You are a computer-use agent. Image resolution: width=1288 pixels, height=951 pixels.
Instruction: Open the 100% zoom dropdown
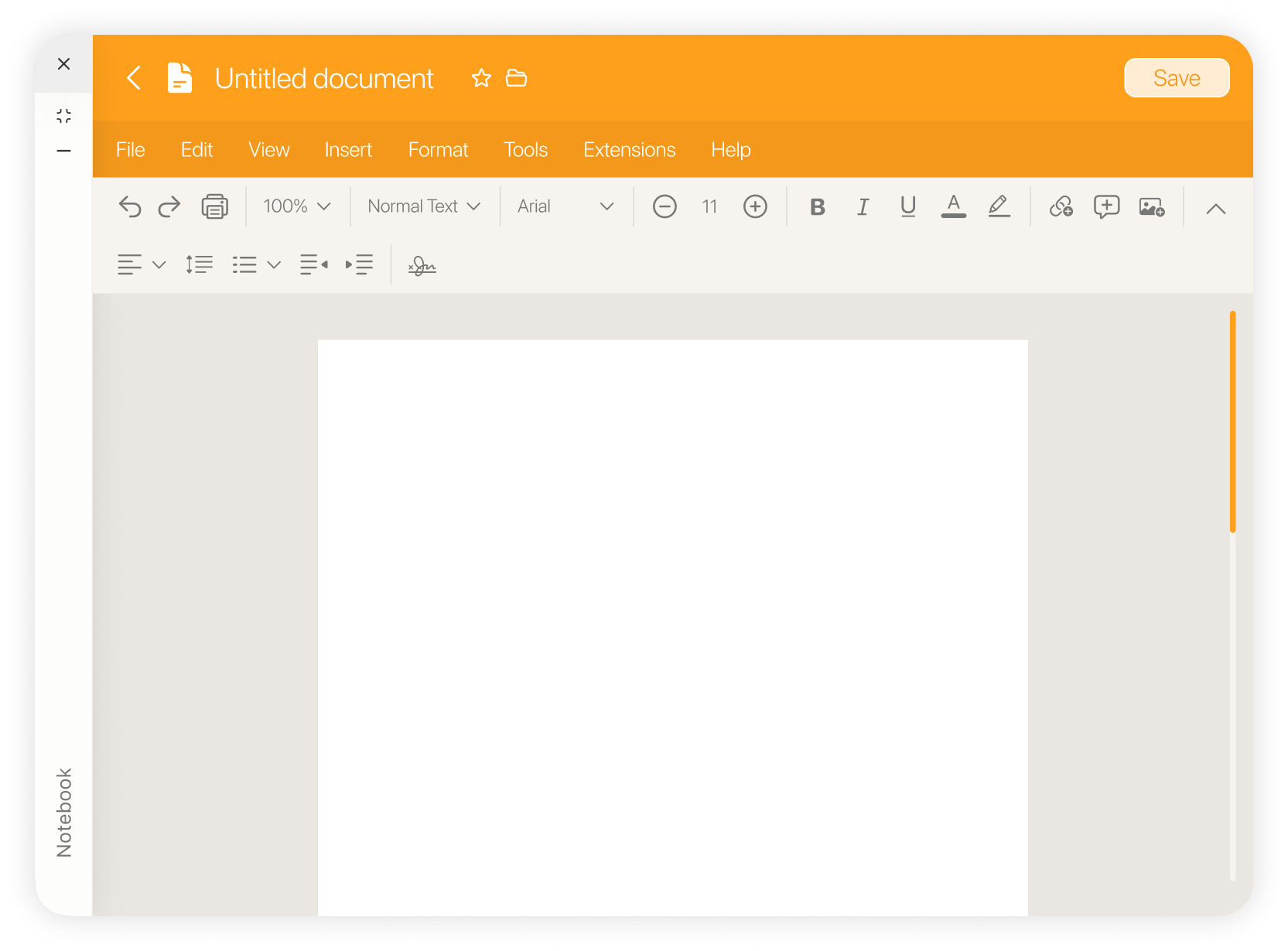click(x=297, y=206)
